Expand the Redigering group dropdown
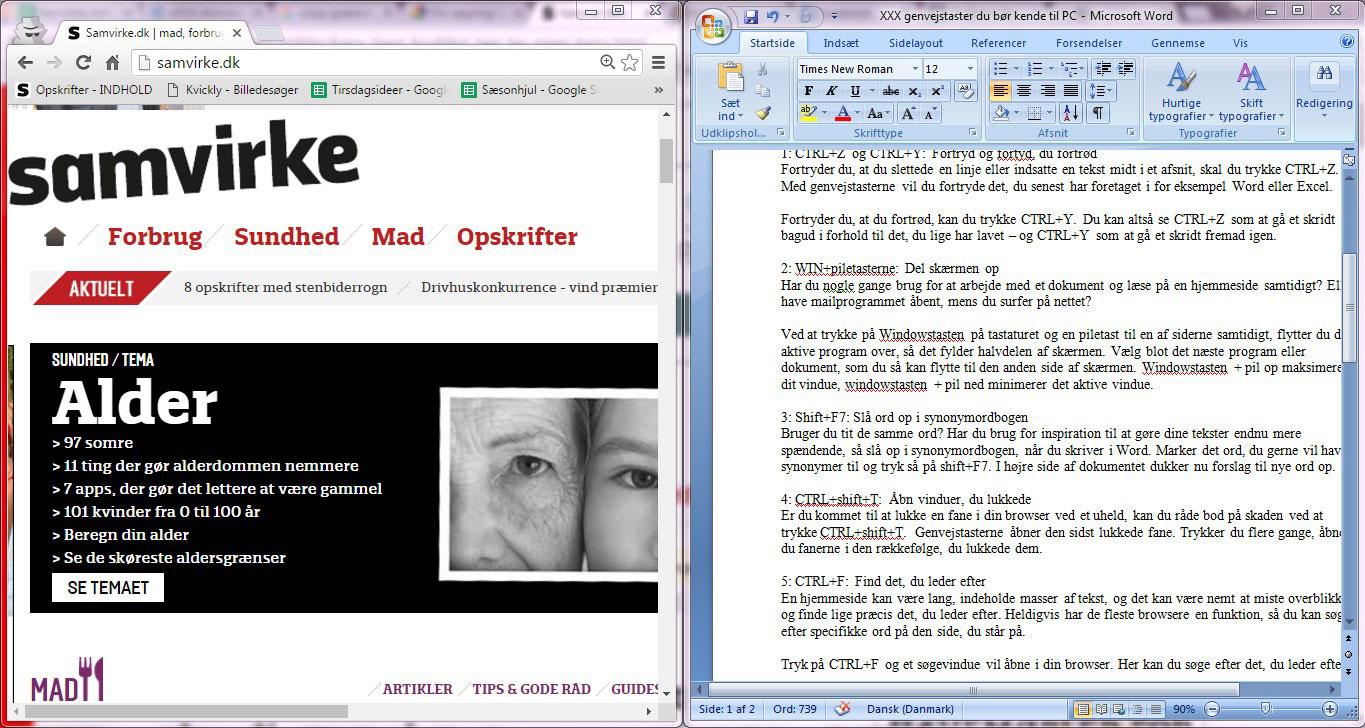Screen dimensions: 1365x728 pyautogui.click(x=1324, y=92)
